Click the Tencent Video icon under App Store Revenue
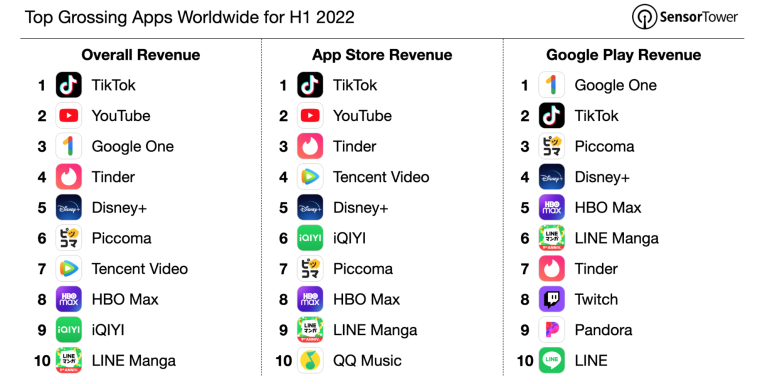The width and height of the screenshot is (760, 384). (310, 177)
